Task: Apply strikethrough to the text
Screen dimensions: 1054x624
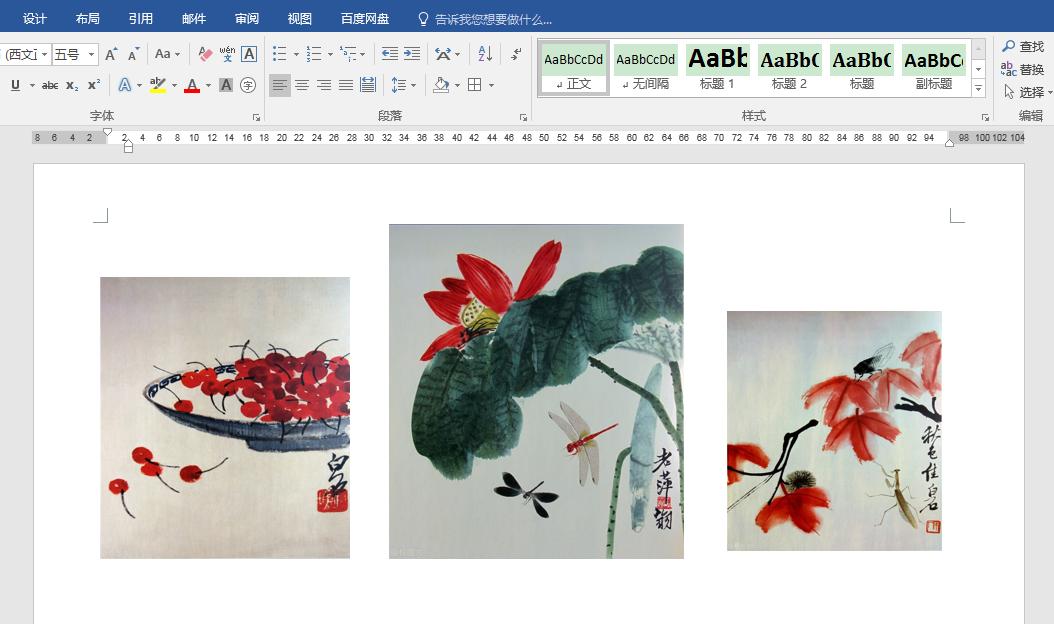Action: point(50,86)
